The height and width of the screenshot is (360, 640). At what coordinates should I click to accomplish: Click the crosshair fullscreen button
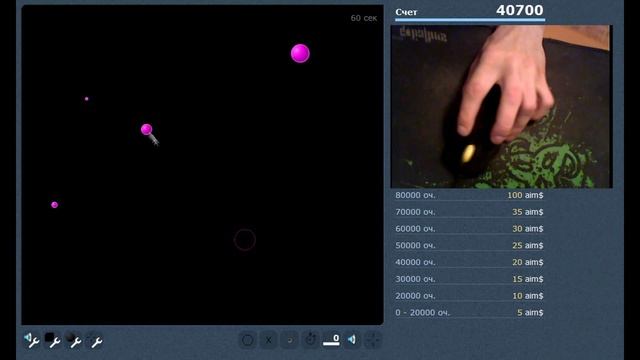click(373, 340)
